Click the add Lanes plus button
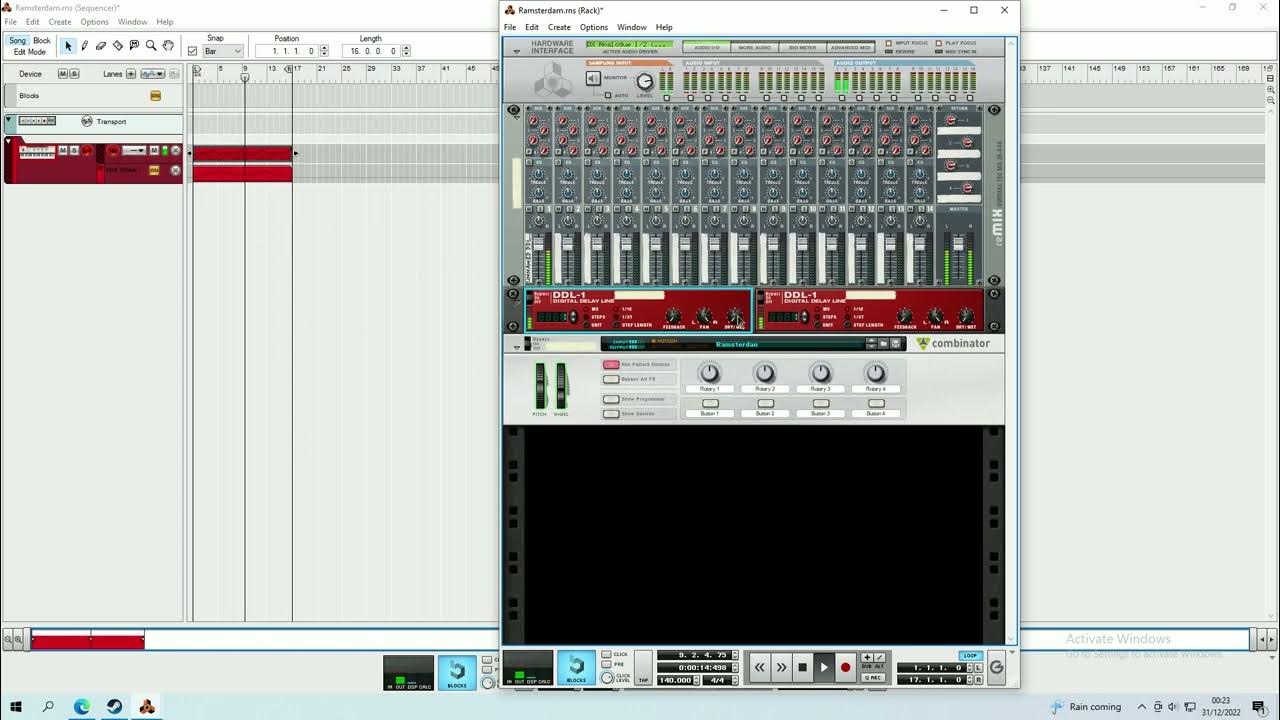 point(131,74)
